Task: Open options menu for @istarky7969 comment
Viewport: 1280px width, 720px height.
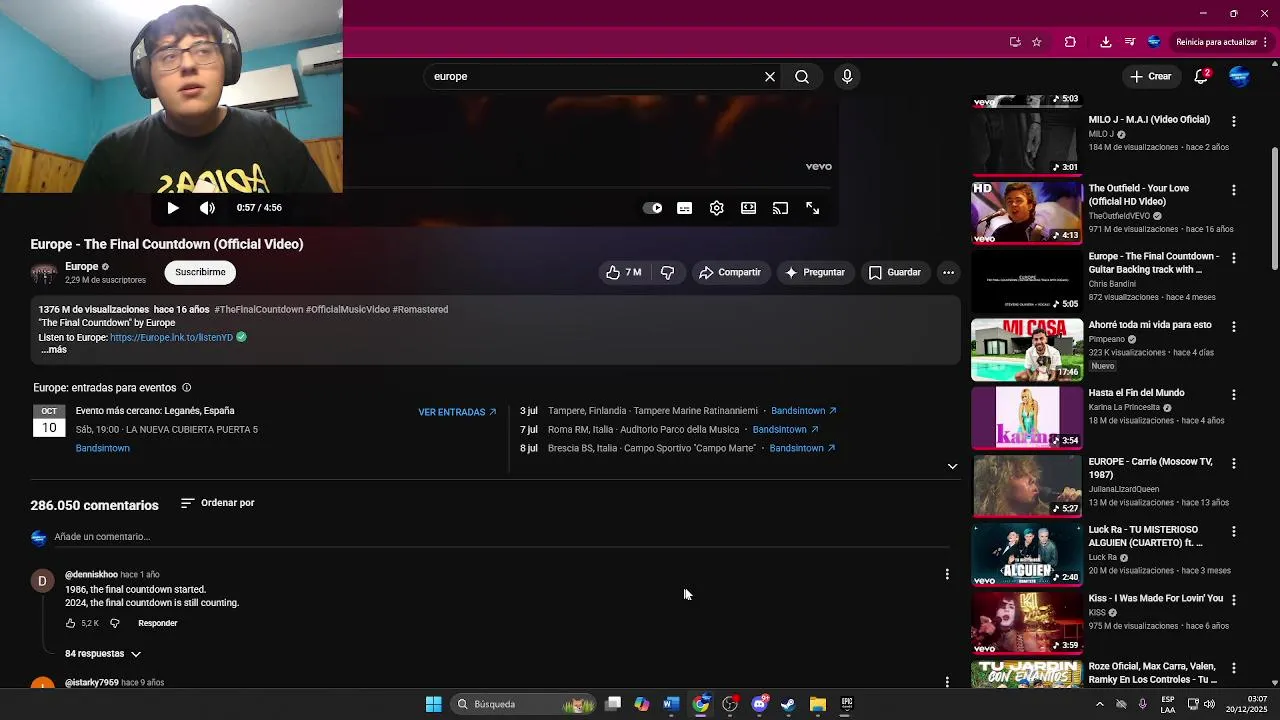Action: point(947,682)
